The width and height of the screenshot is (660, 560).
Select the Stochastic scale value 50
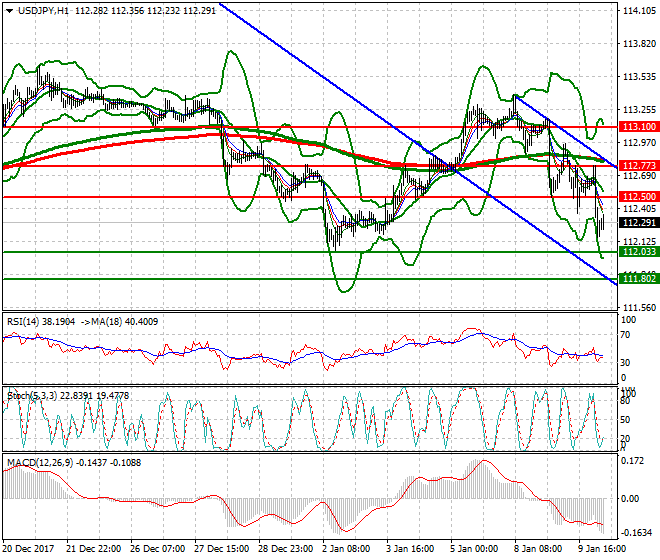[625, 419]
